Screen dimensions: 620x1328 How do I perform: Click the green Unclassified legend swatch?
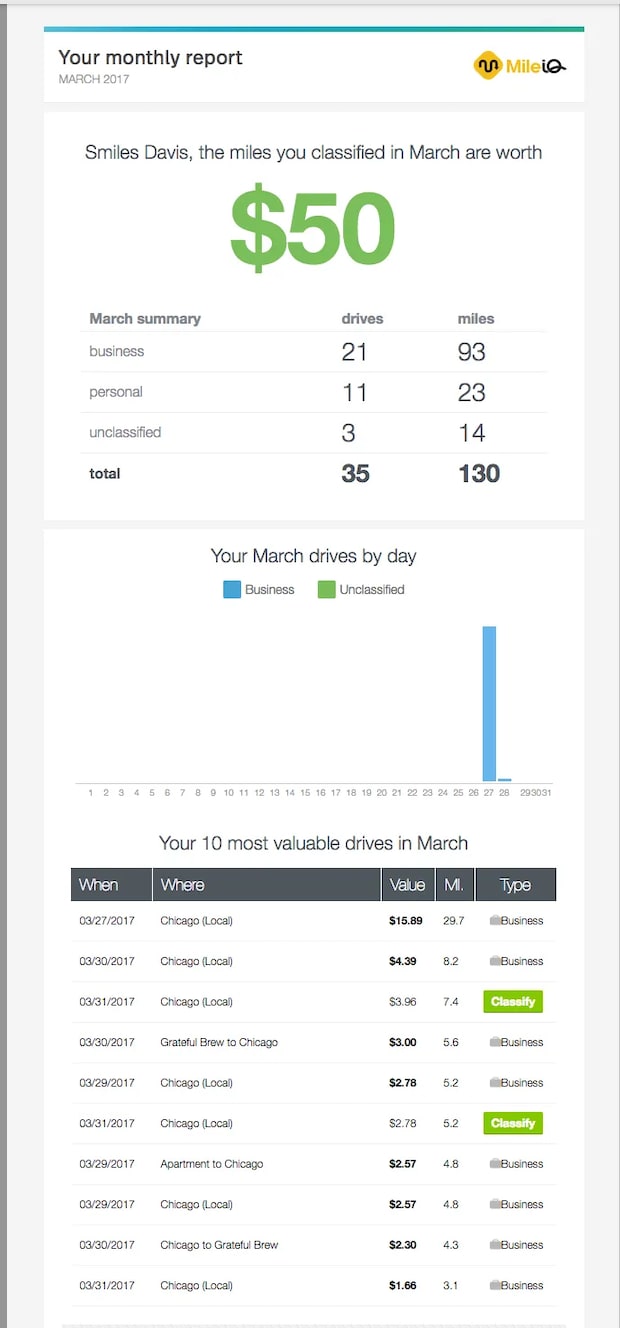coord(326,590)
